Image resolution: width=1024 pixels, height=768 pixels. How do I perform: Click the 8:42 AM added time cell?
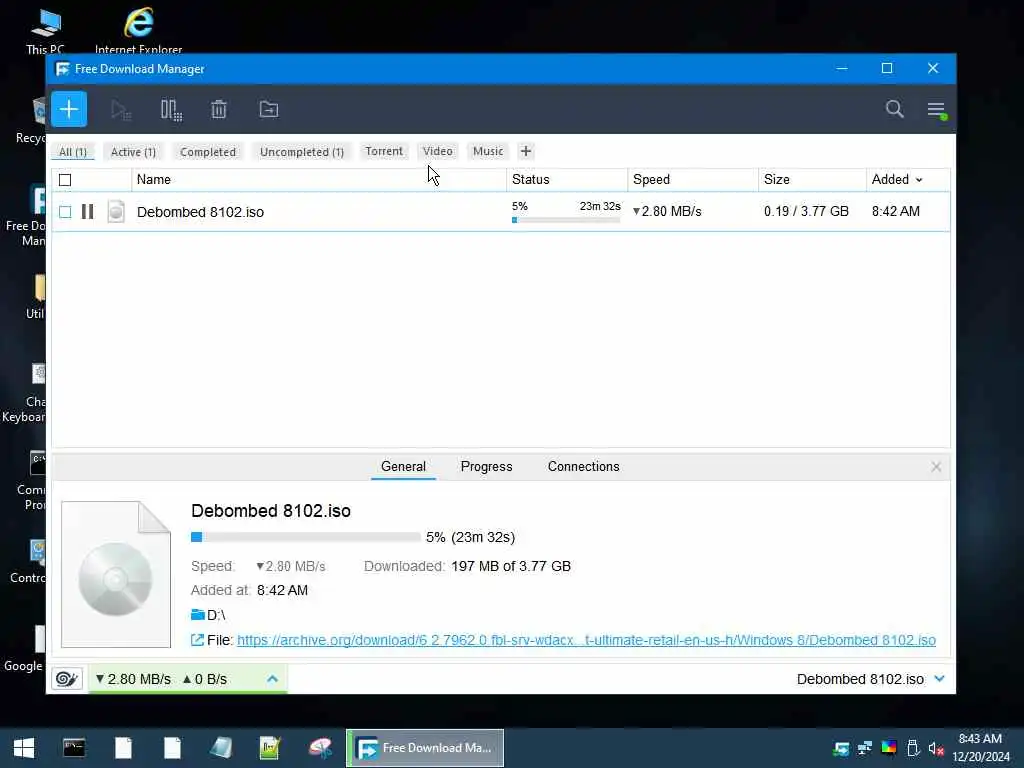895,212
